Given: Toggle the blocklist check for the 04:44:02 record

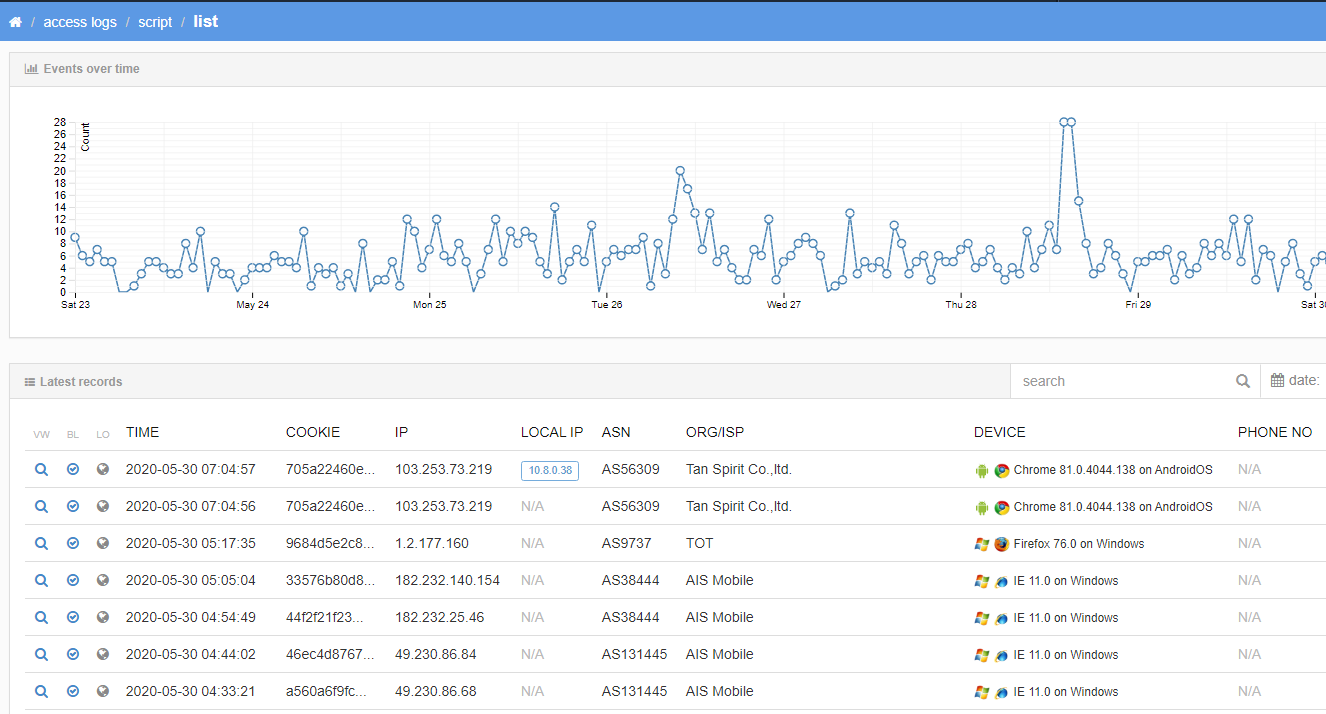Looking at the screenshot, I should pos(73,655).
